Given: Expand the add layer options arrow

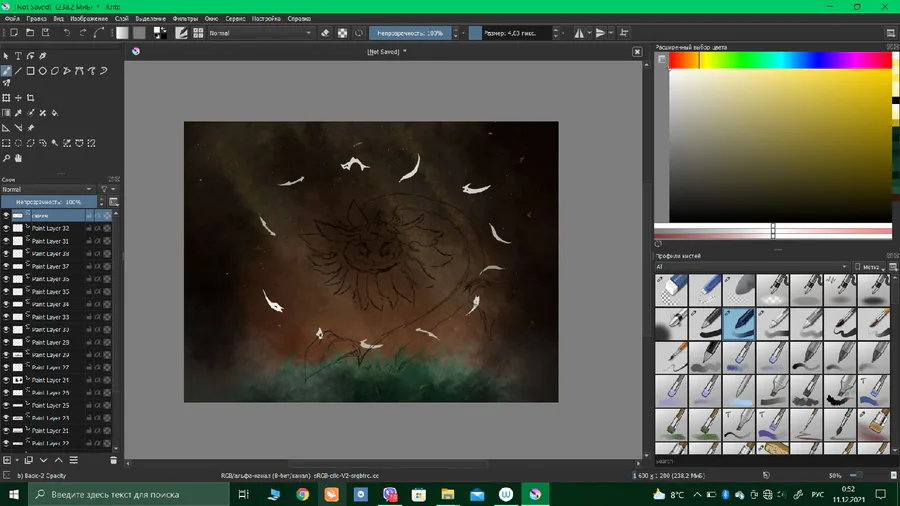Looking at the screenshot, I should click(17, 460).
